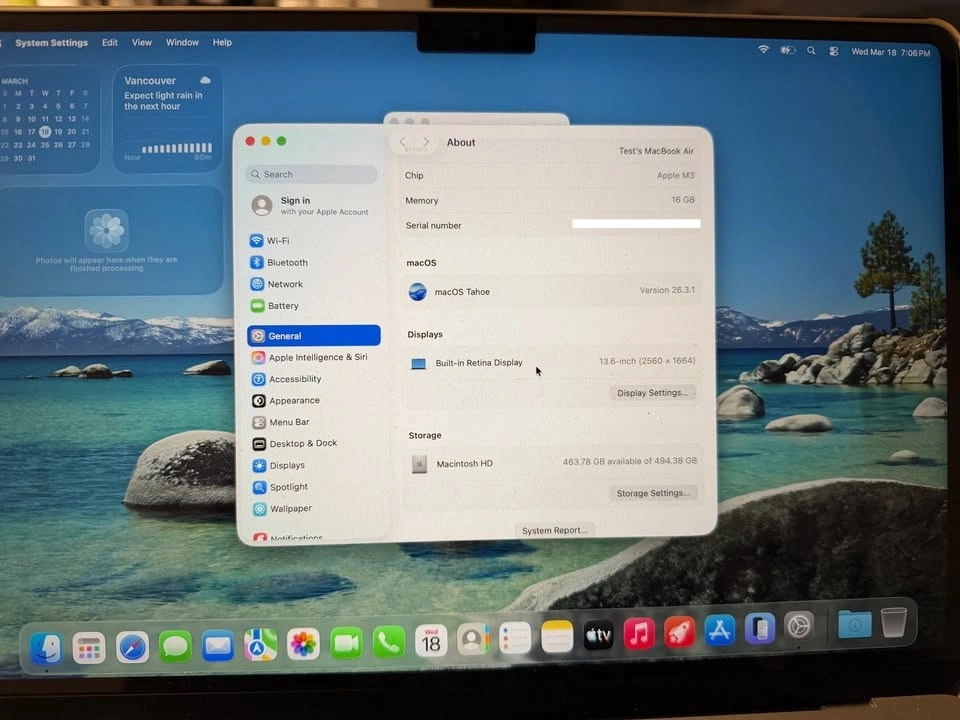Image resolution: width=960 pixels, height=720 pixels.
Task: Click the Storage Settings button
Action: tap(652, 493)
